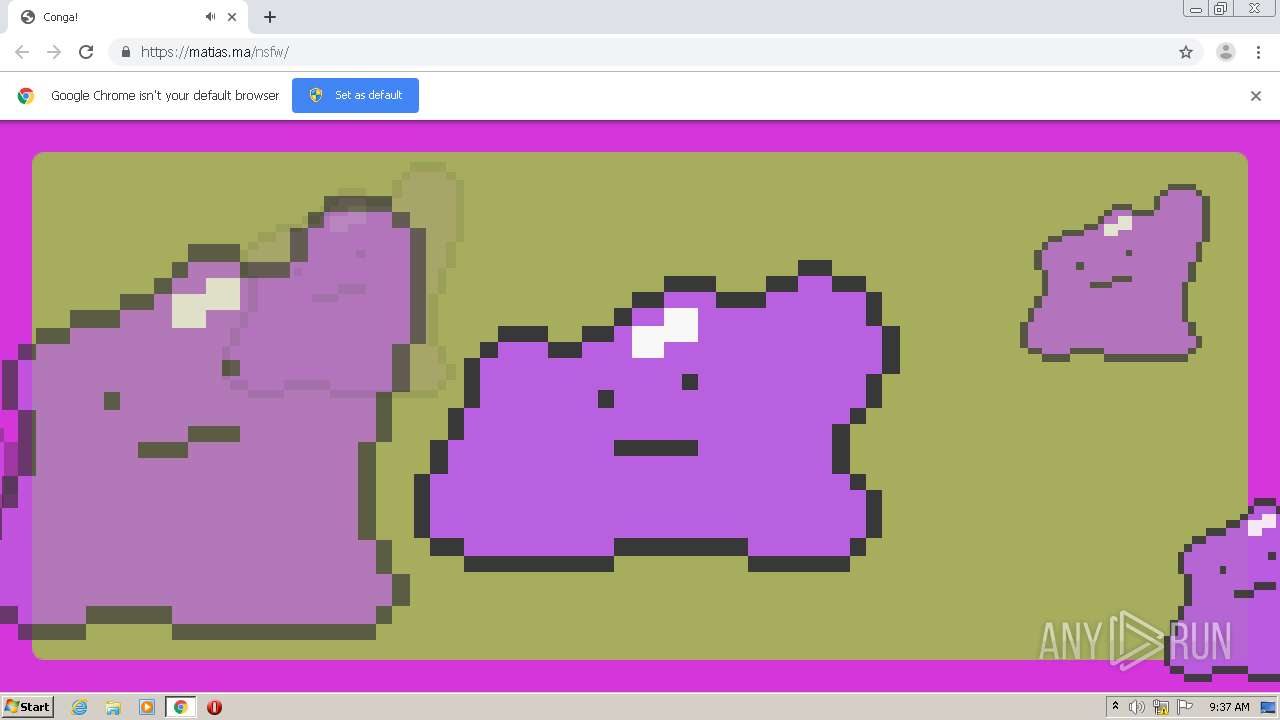Go back to previous page
Viewport: 1280px width, 720px height.
(x=22, y=52)
